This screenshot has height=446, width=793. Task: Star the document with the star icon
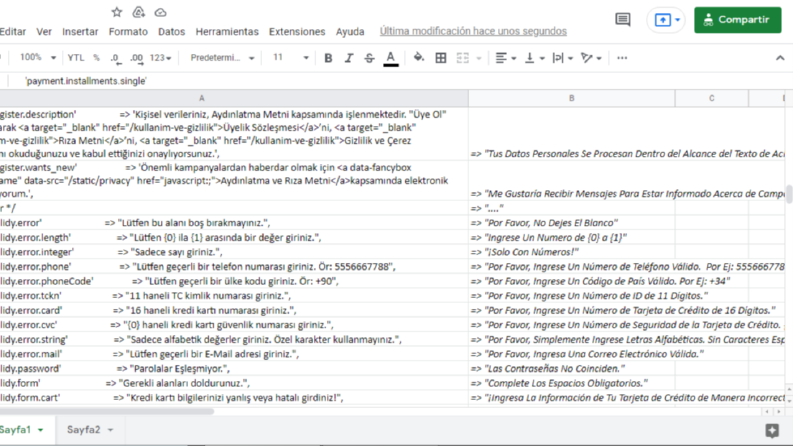click(117, 12)
